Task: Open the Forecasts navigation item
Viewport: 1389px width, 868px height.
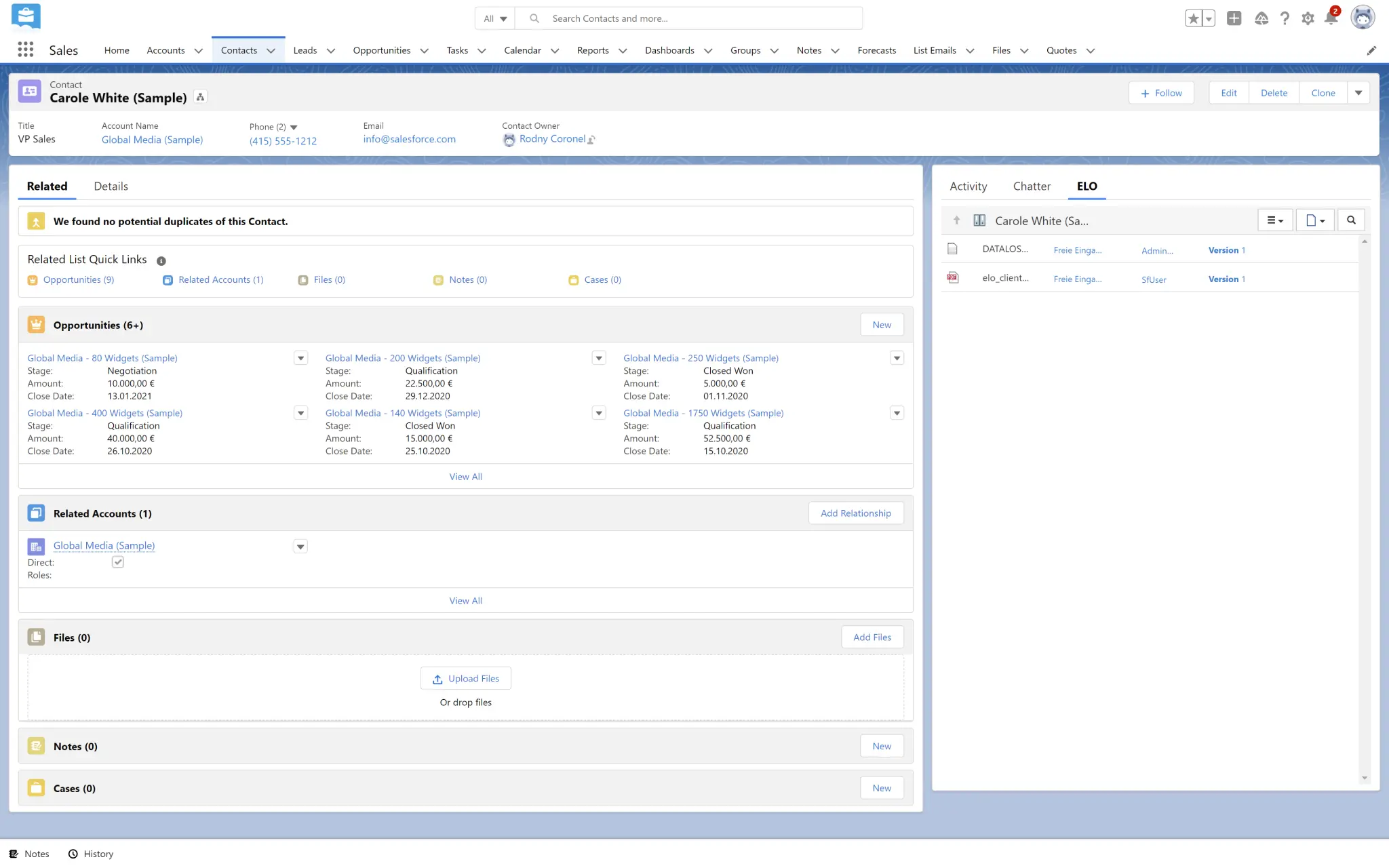Action: point(876,50)
